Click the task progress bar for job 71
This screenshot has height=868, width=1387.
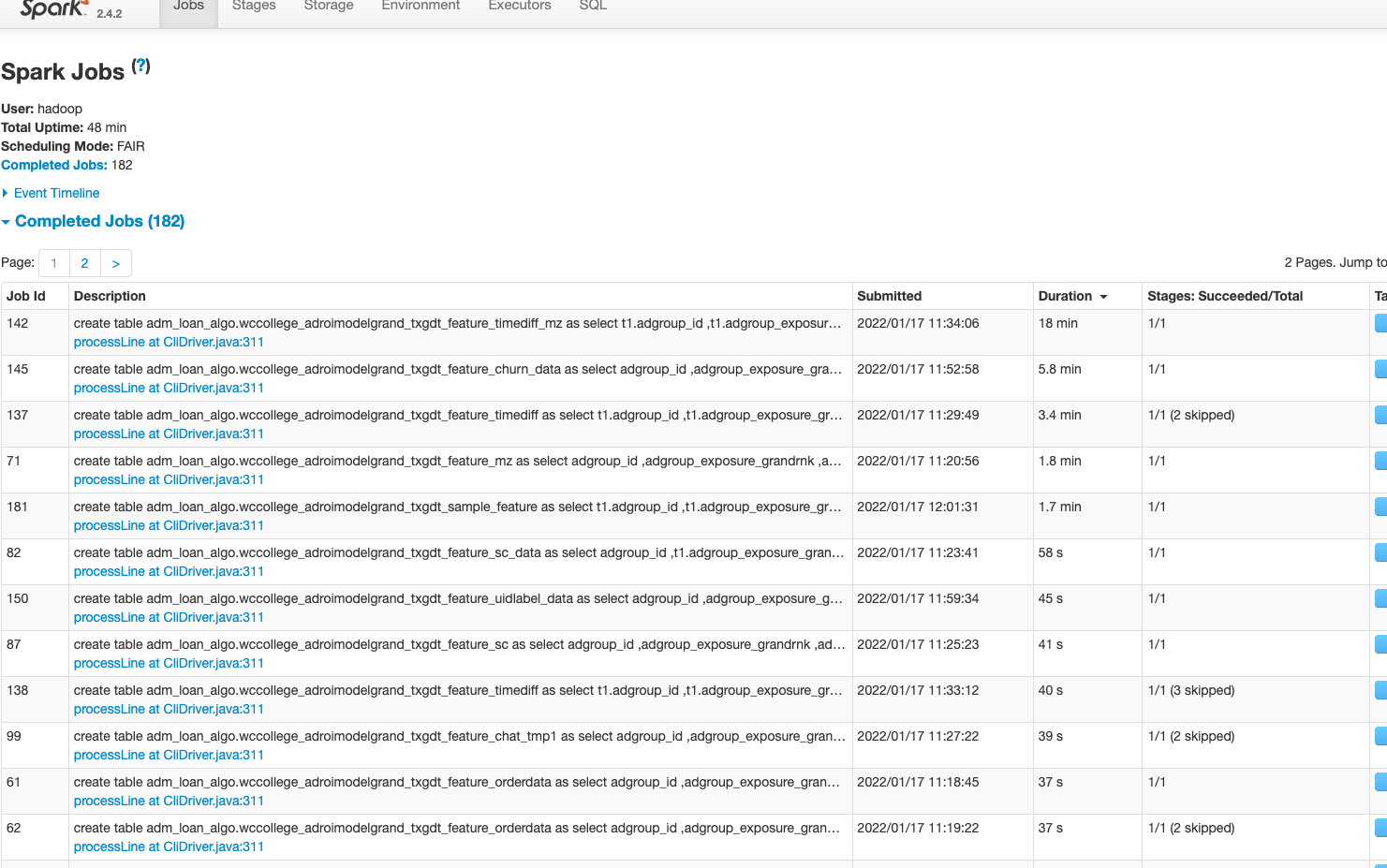pos(1380,461)
